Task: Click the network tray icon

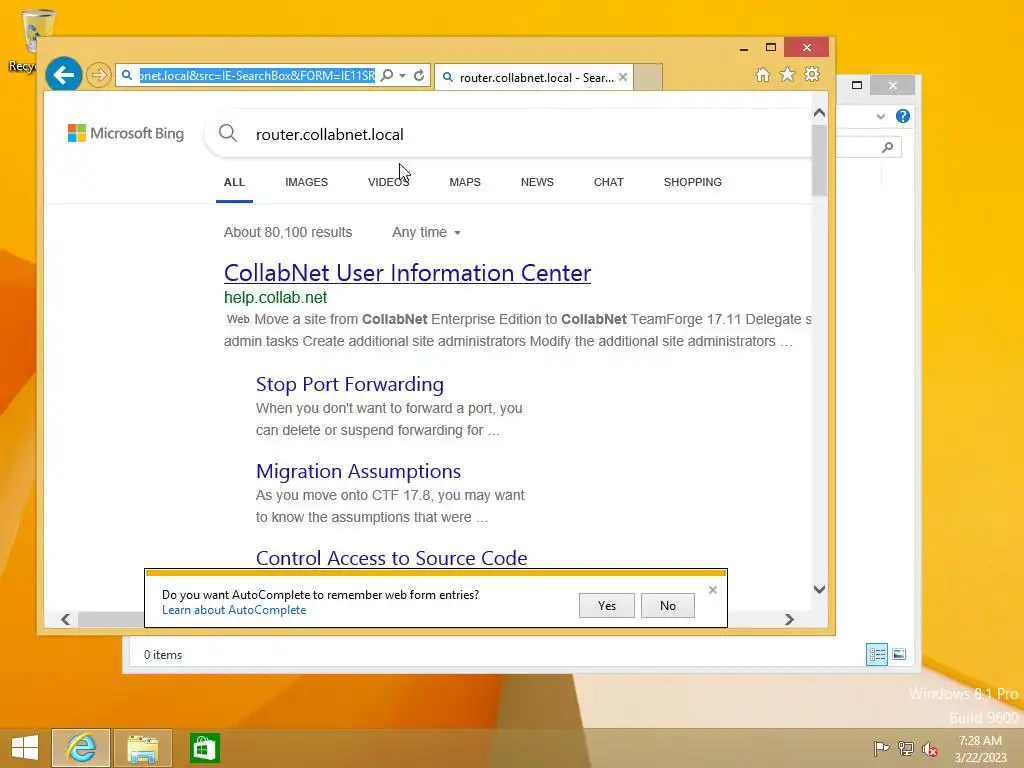Action: pyautogui.click(x=906, y=748)
